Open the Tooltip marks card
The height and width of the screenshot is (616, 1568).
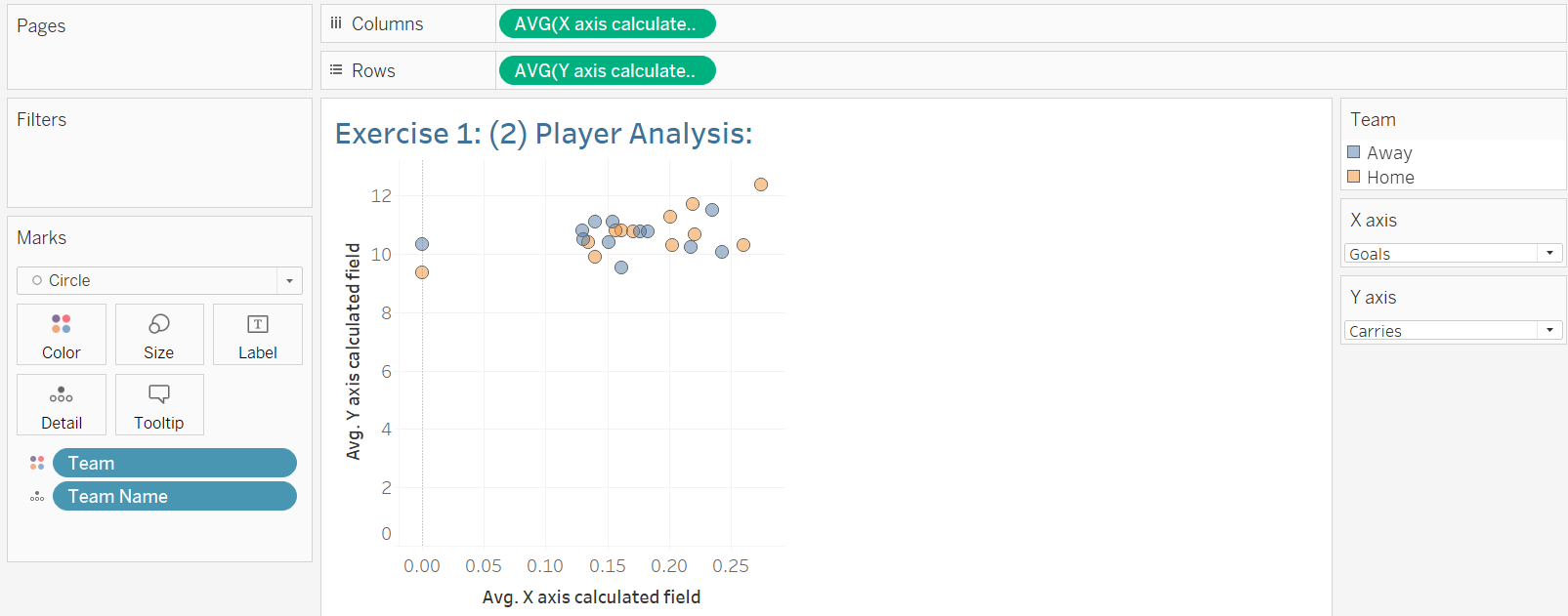coord(159,405)
